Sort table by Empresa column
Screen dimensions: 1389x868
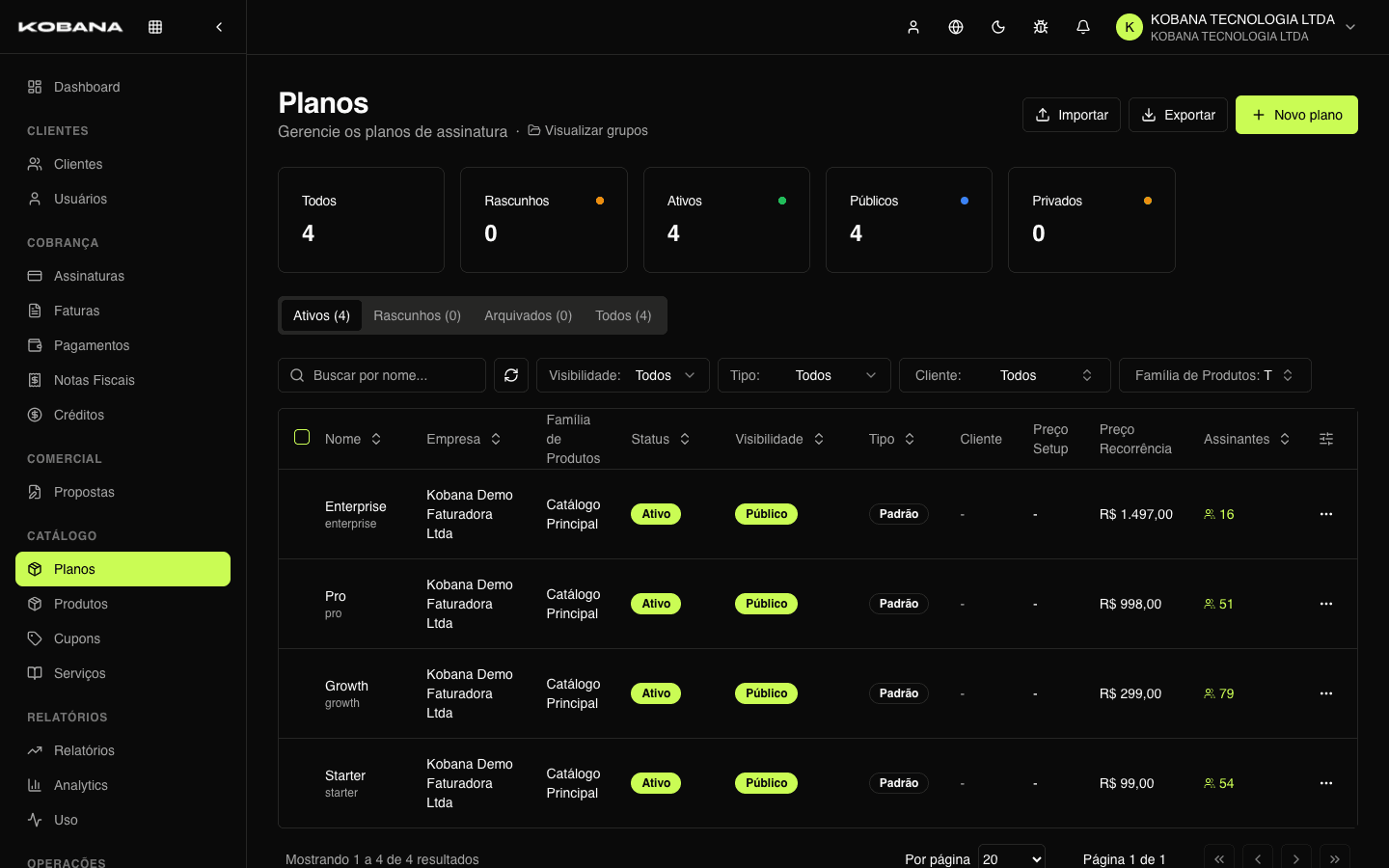click(464, 439)
